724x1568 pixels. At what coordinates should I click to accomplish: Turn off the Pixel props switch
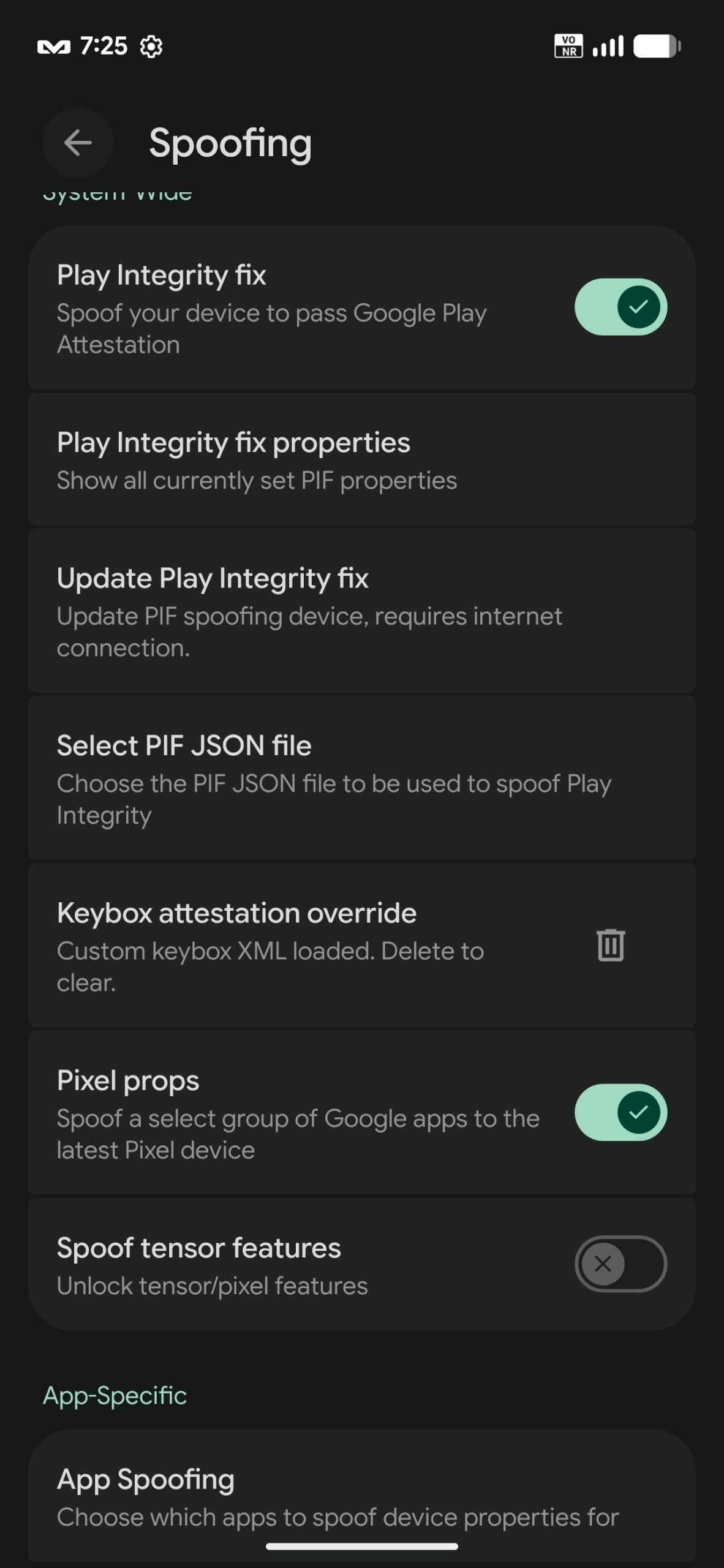point(620,1112)
